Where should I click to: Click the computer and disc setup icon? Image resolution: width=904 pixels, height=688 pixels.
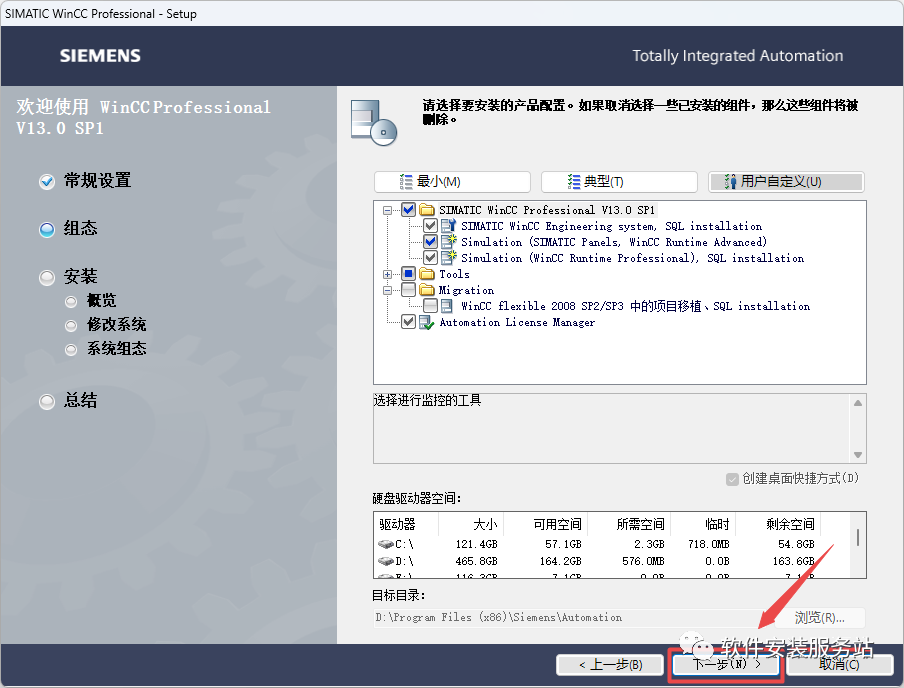[x=374, y=123]
